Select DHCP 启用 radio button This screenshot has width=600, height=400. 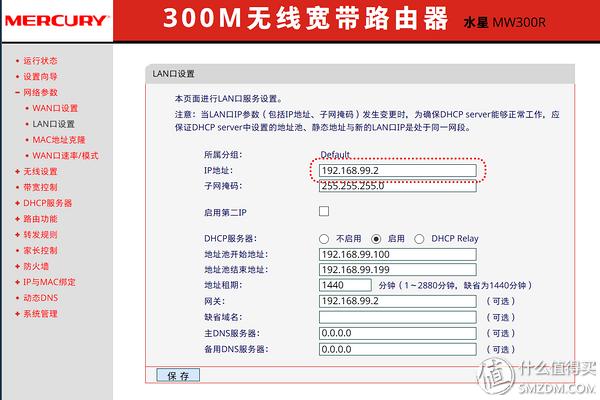click(x=376, y=239)
